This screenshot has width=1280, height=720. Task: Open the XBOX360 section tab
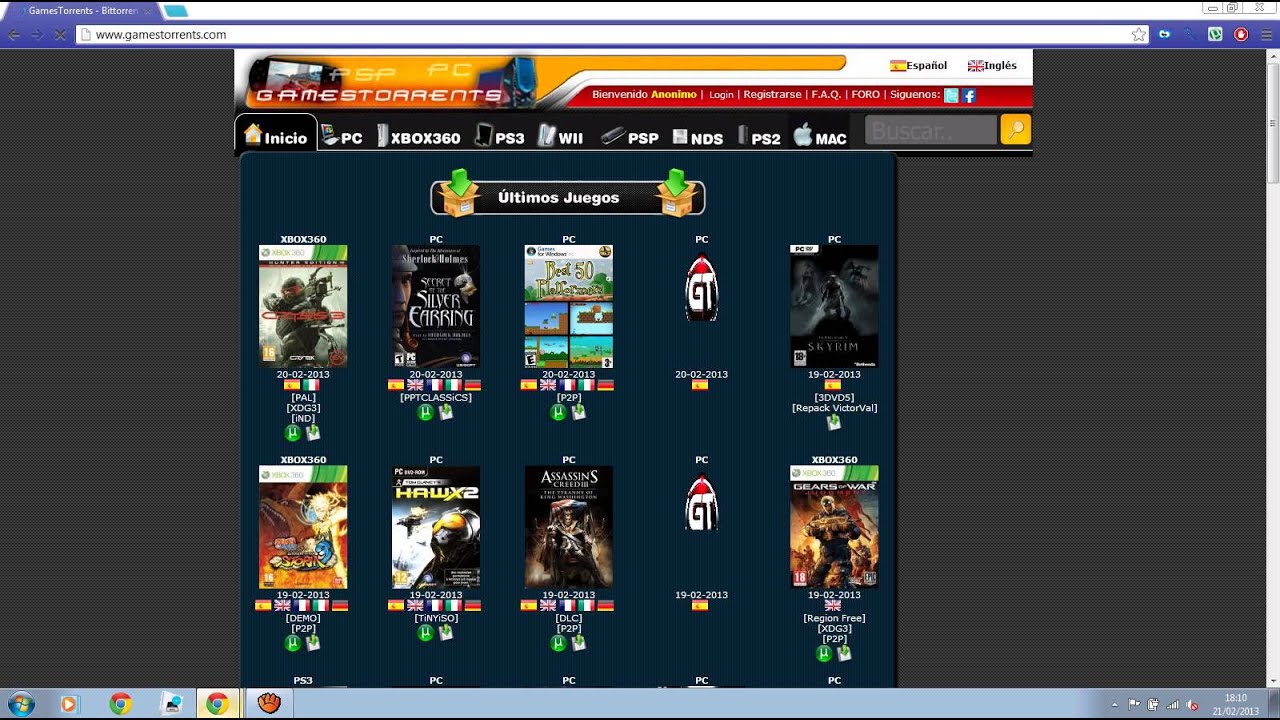tap(418, 136)
